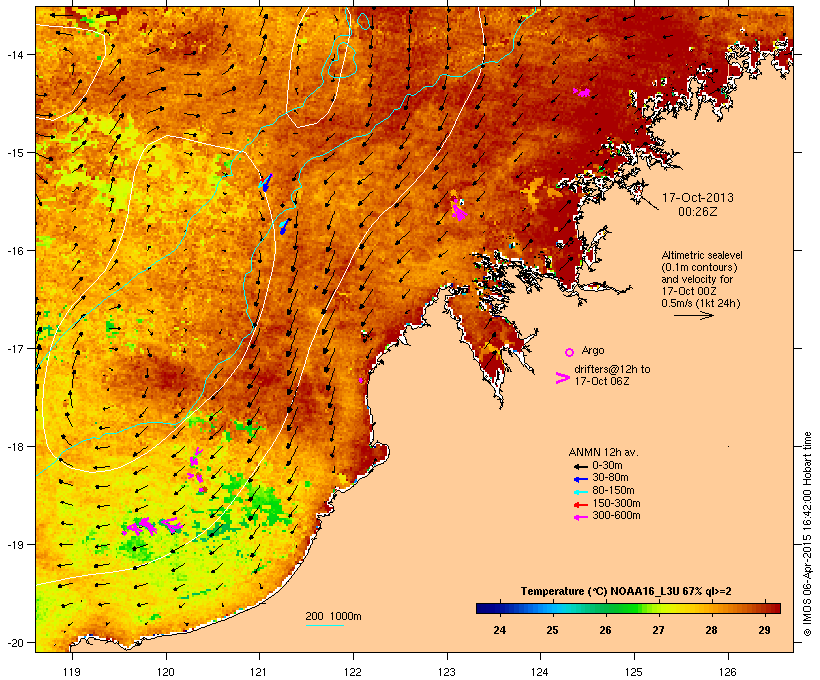Click the longitude axis label 119
820x680 pixels.
tap(72, 672)
